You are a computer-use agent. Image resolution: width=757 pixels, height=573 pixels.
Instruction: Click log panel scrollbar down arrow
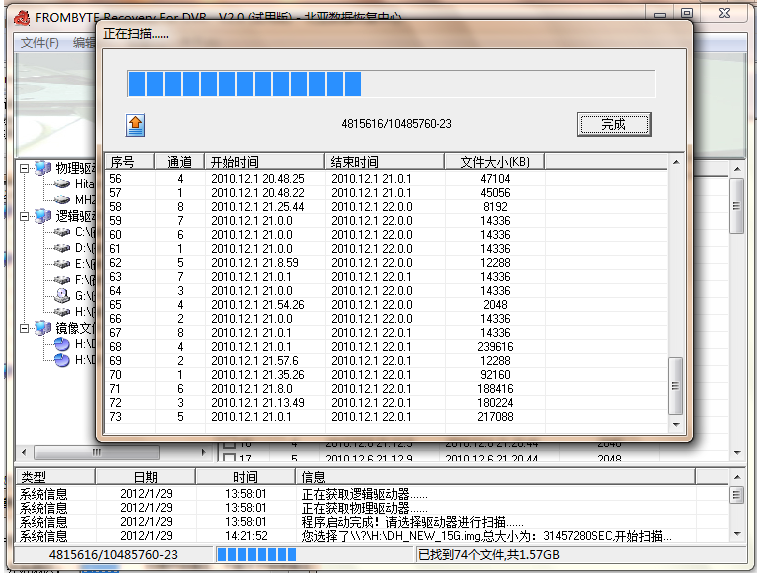point(737,533)
